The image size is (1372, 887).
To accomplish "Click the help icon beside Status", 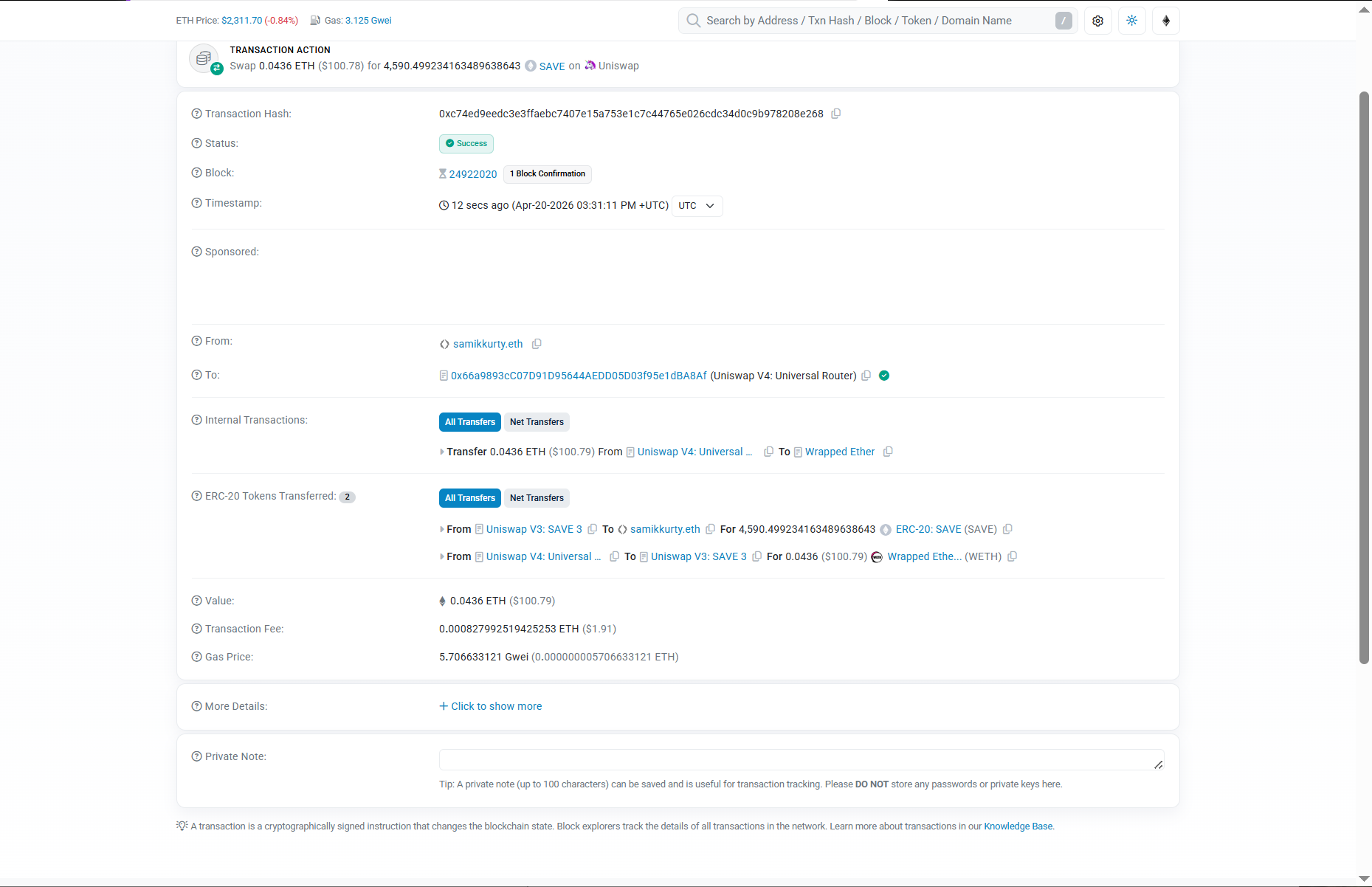I will 196,143.
